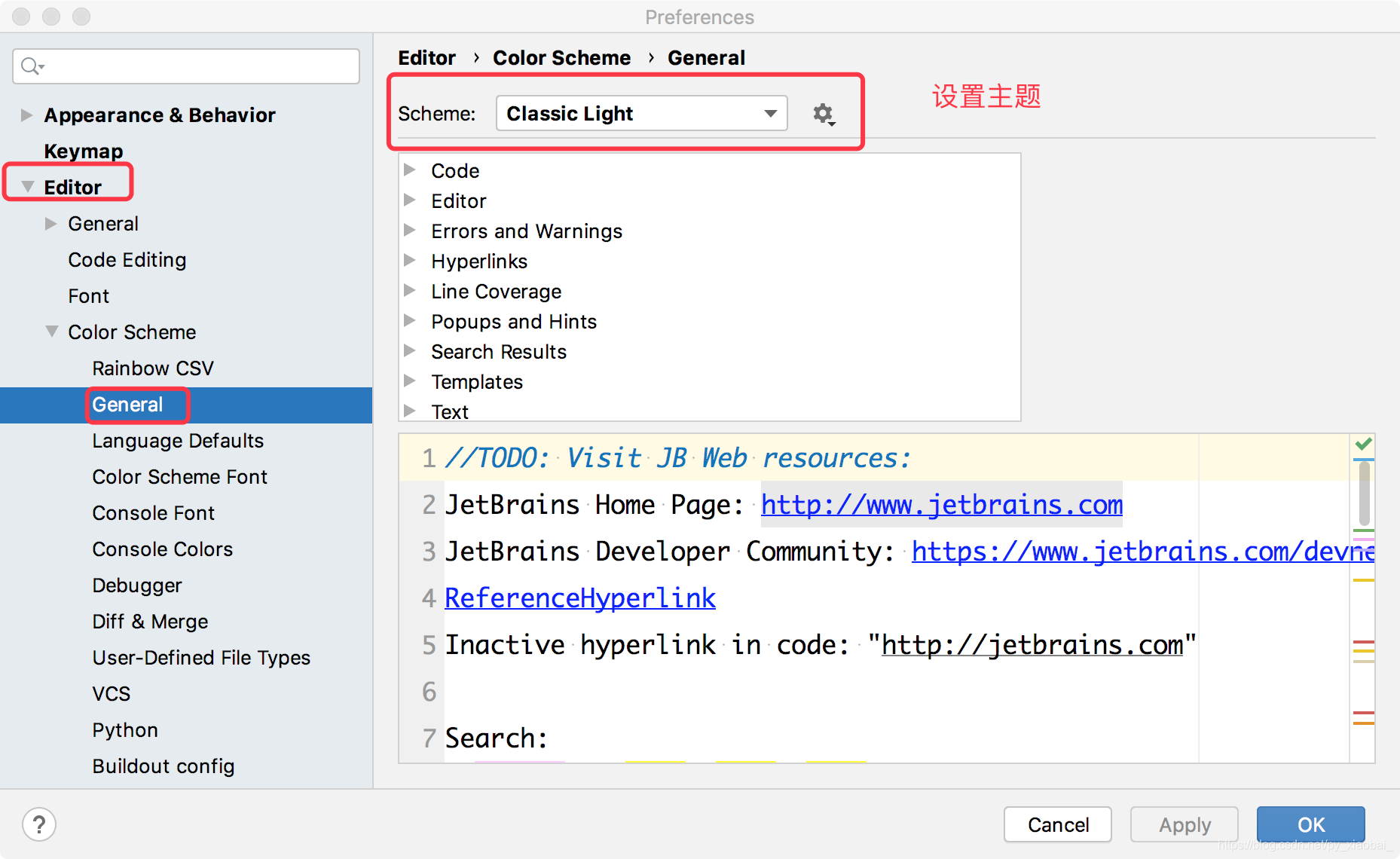
Task: Expand the Line Coverage category
Action: [x=410, y=291]
